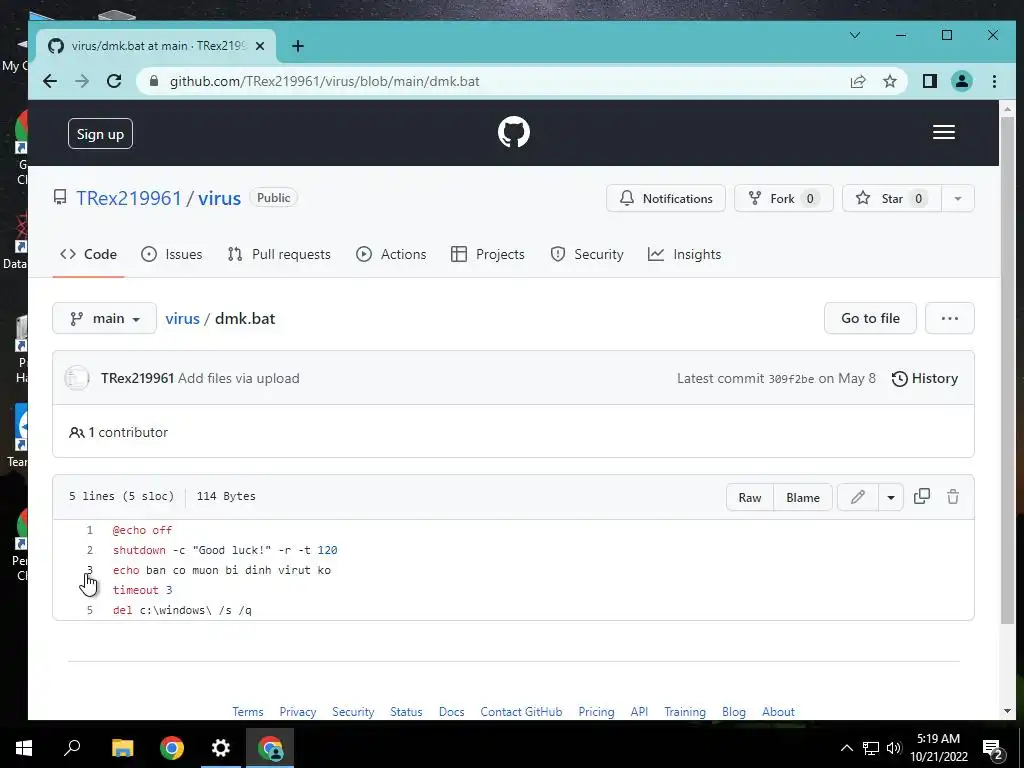Open the edit options dropdown arrow

click(x=891, y=497)
